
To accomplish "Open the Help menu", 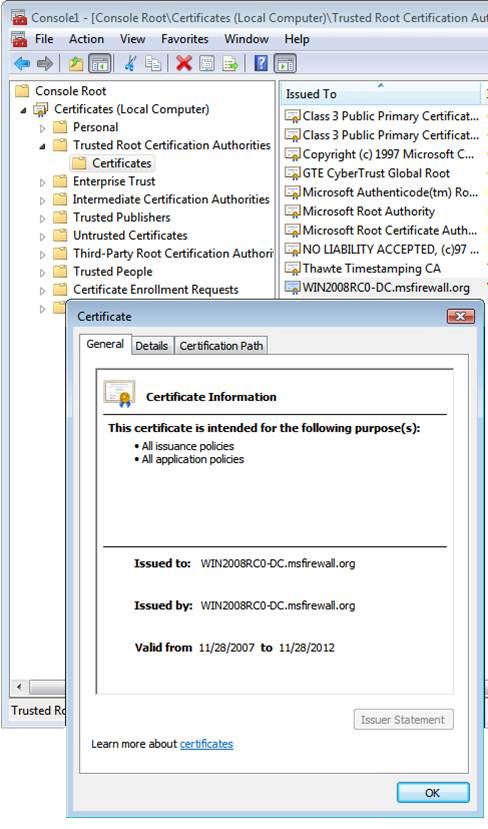I will 297,39.
